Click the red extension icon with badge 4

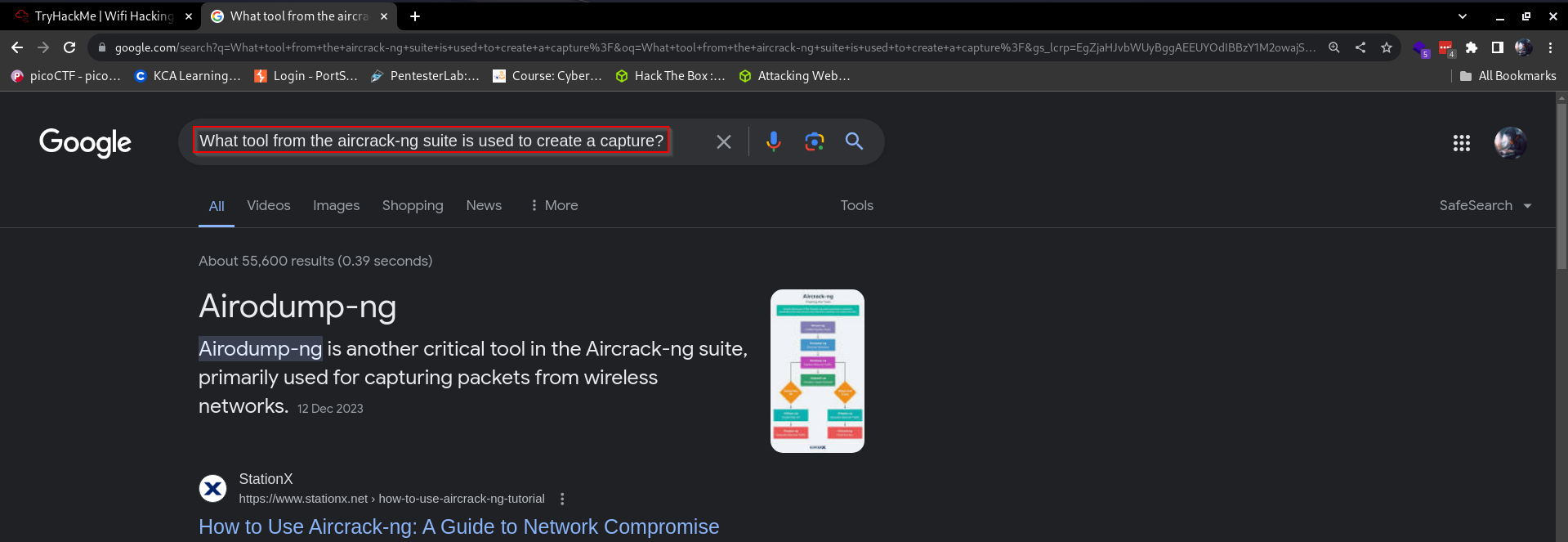(x=1446, y=48)
